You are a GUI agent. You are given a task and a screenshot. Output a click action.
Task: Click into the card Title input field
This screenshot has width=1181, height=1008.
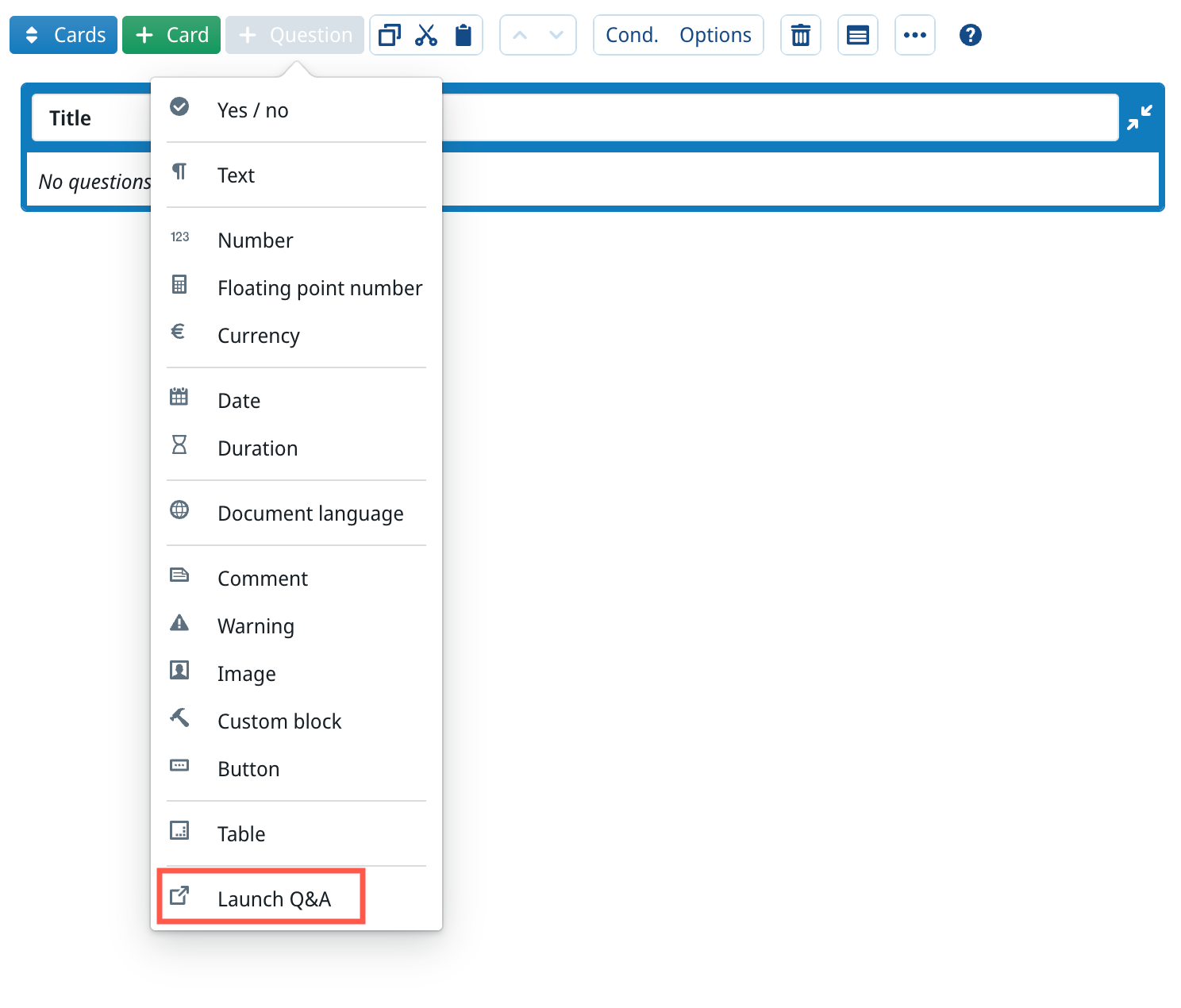[x=778, y=117]
